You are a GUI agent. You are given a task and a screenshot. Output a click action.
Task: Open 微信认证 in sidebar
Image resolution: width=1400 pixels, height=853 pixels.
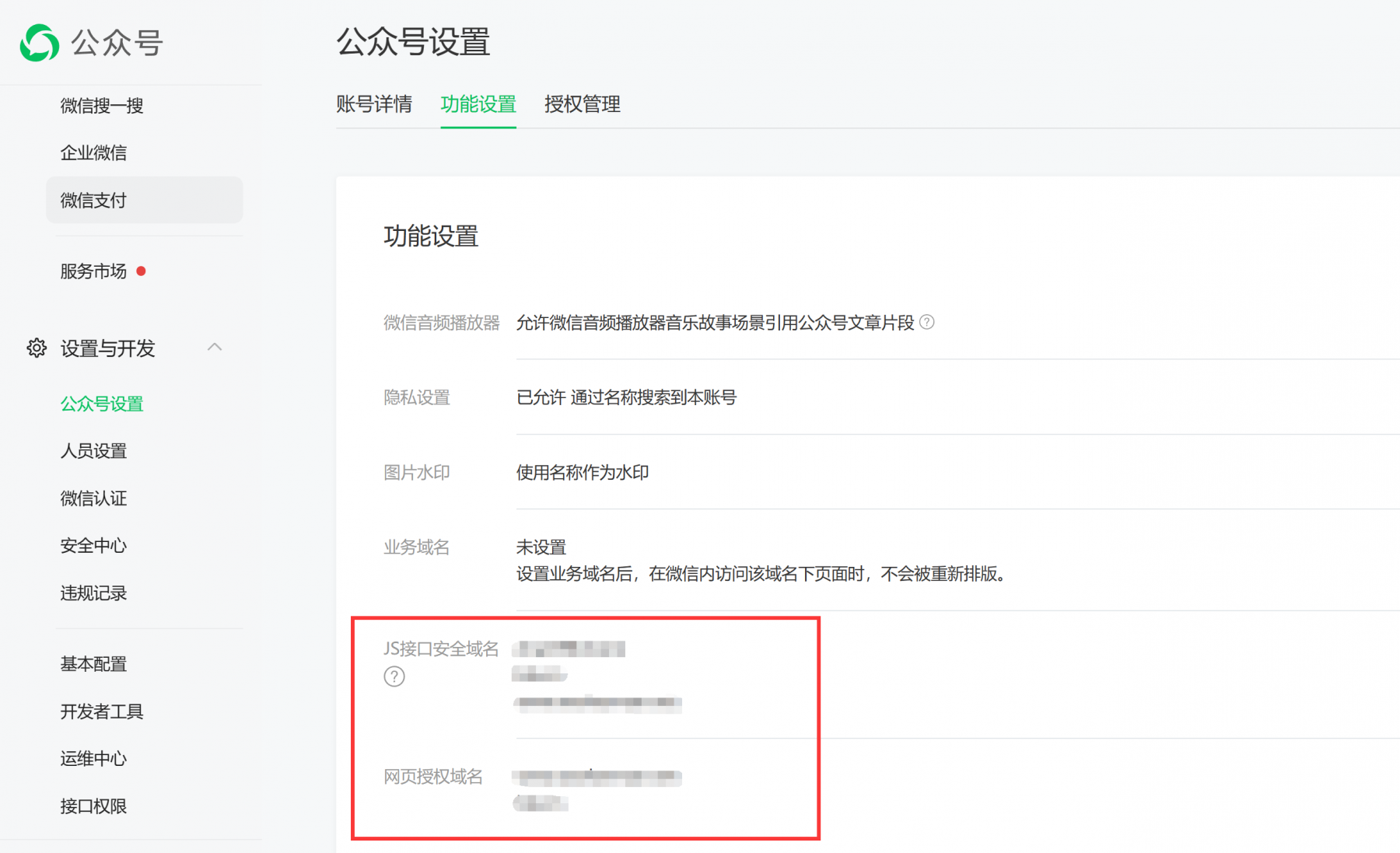tap(93, 498)
